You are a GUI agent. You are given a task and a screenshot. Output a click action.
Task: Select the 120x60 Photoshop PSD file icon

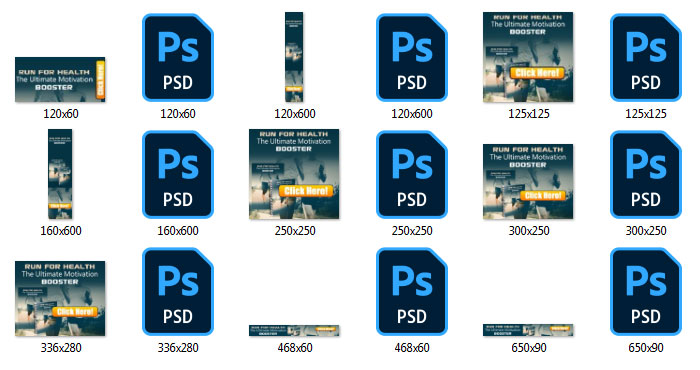click(178, 58)
